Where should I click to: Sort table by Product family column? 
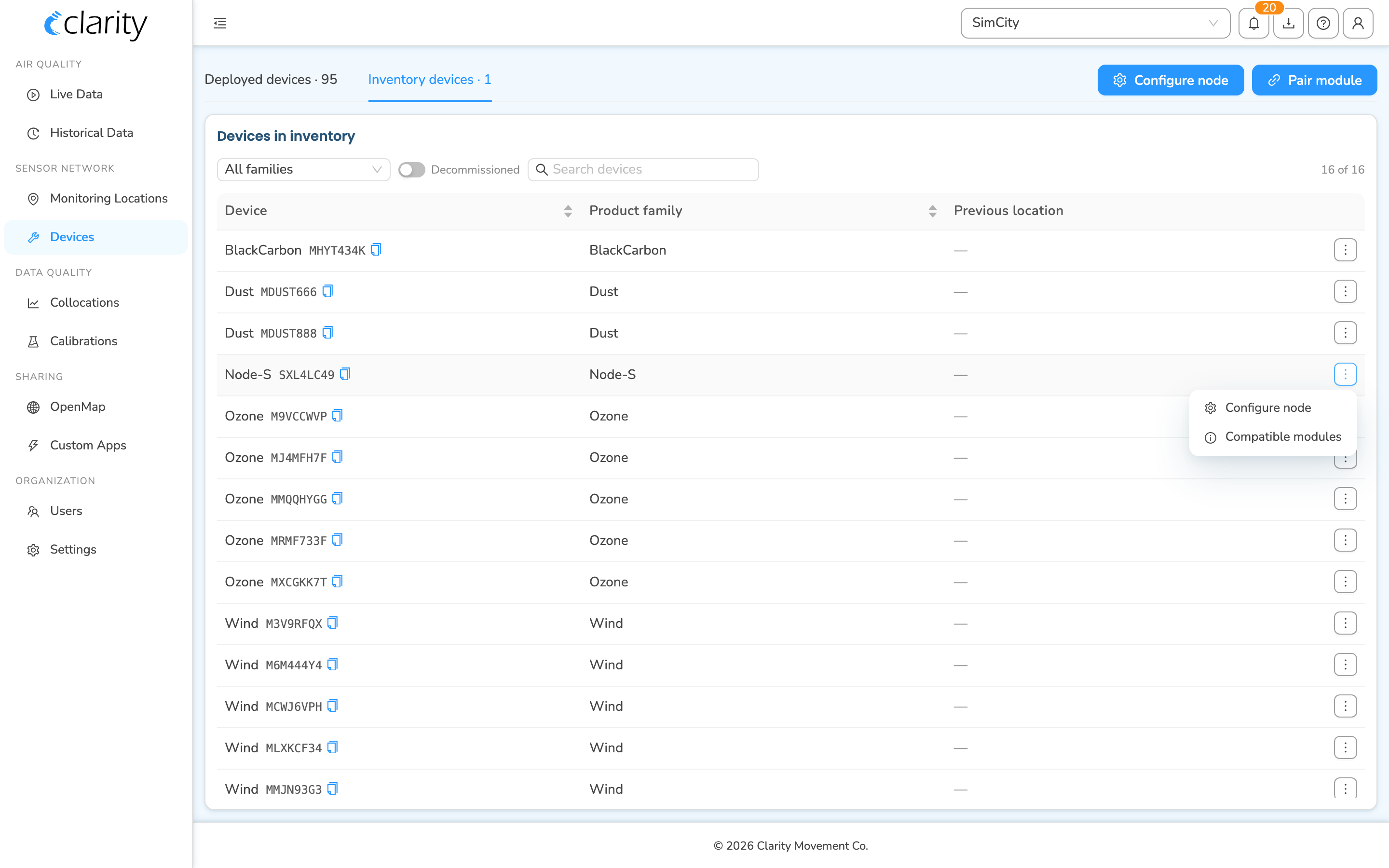[x=932, y=211]
